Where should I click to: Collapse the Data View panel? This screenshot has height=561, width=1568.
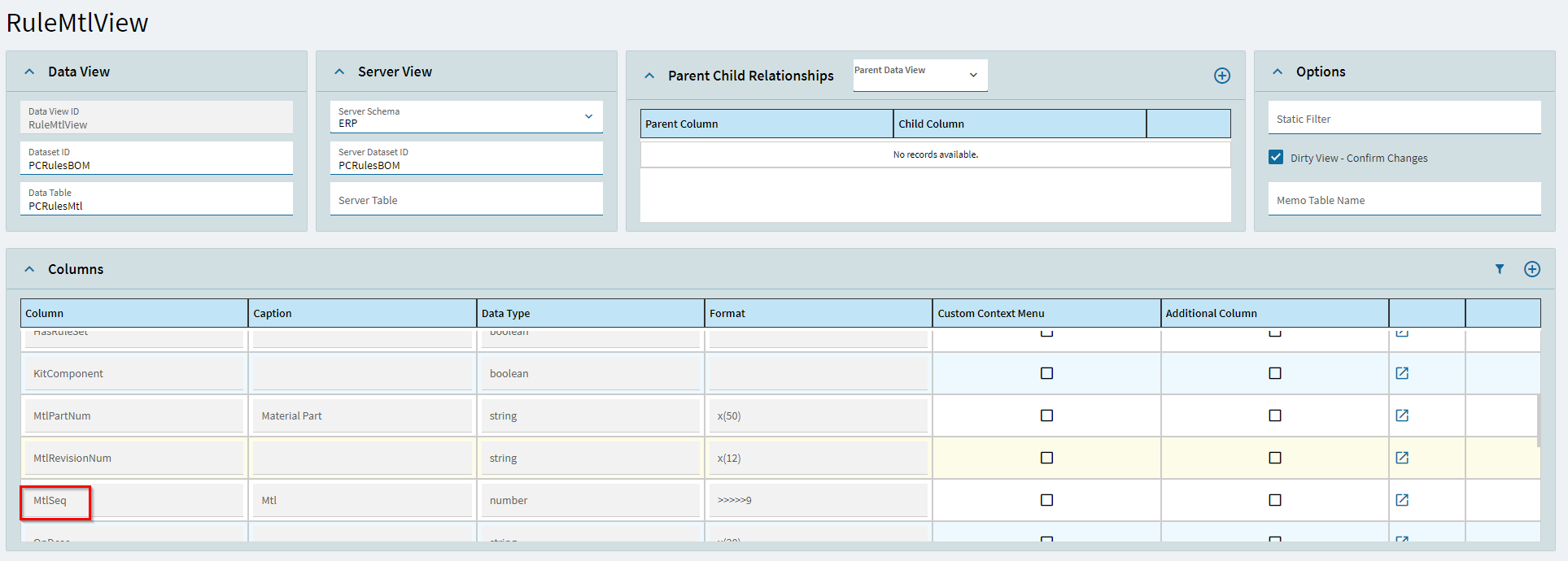[x=29, y=72]
